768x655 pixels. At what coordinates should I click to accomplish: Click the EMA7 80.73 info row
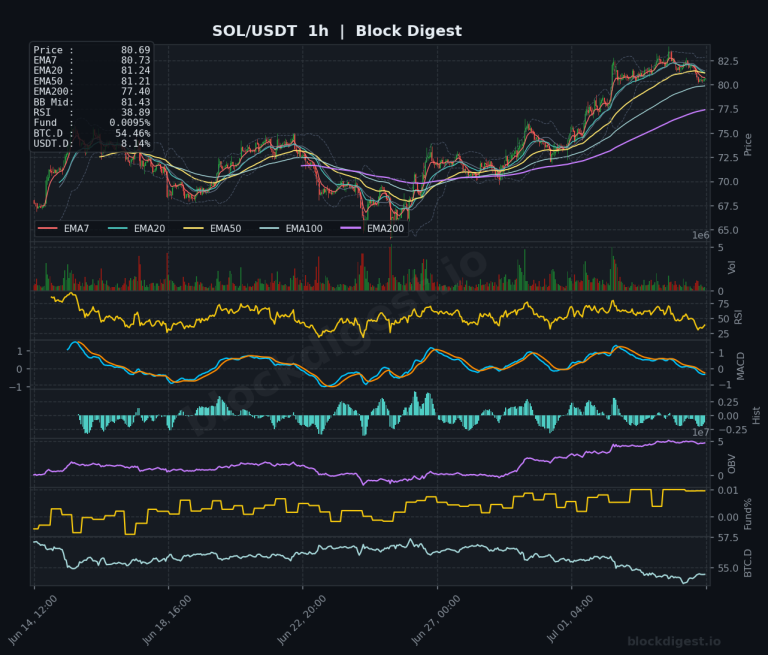(92, 60)
